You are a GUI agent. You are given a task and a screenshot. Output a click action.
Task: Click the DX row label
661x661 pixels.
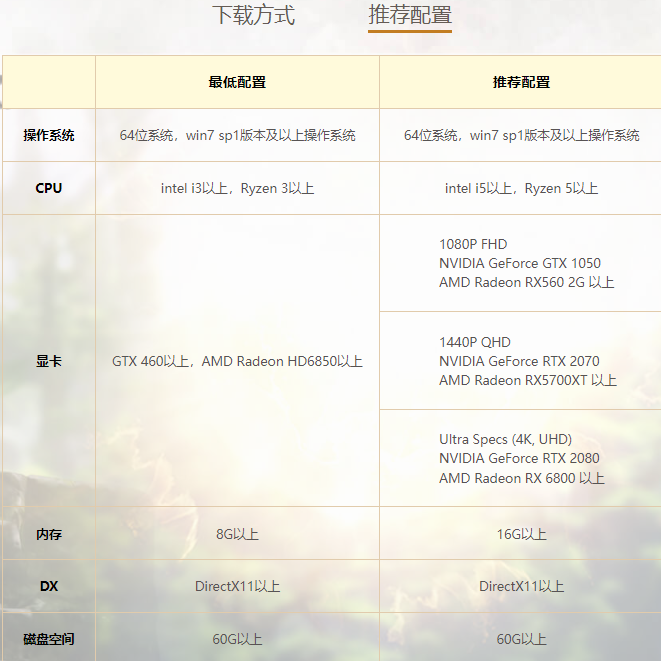click(x=49, y=586)
